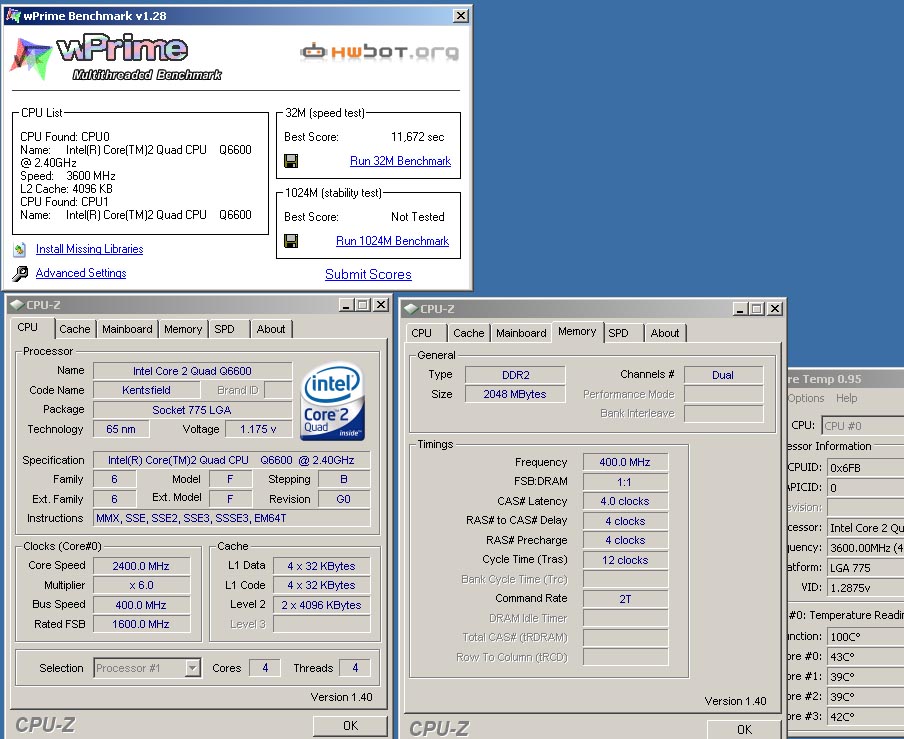Click the Bus Speed 400.0 MHz field
Viewport: 904px width, 739px height.
tap(141, 605)
